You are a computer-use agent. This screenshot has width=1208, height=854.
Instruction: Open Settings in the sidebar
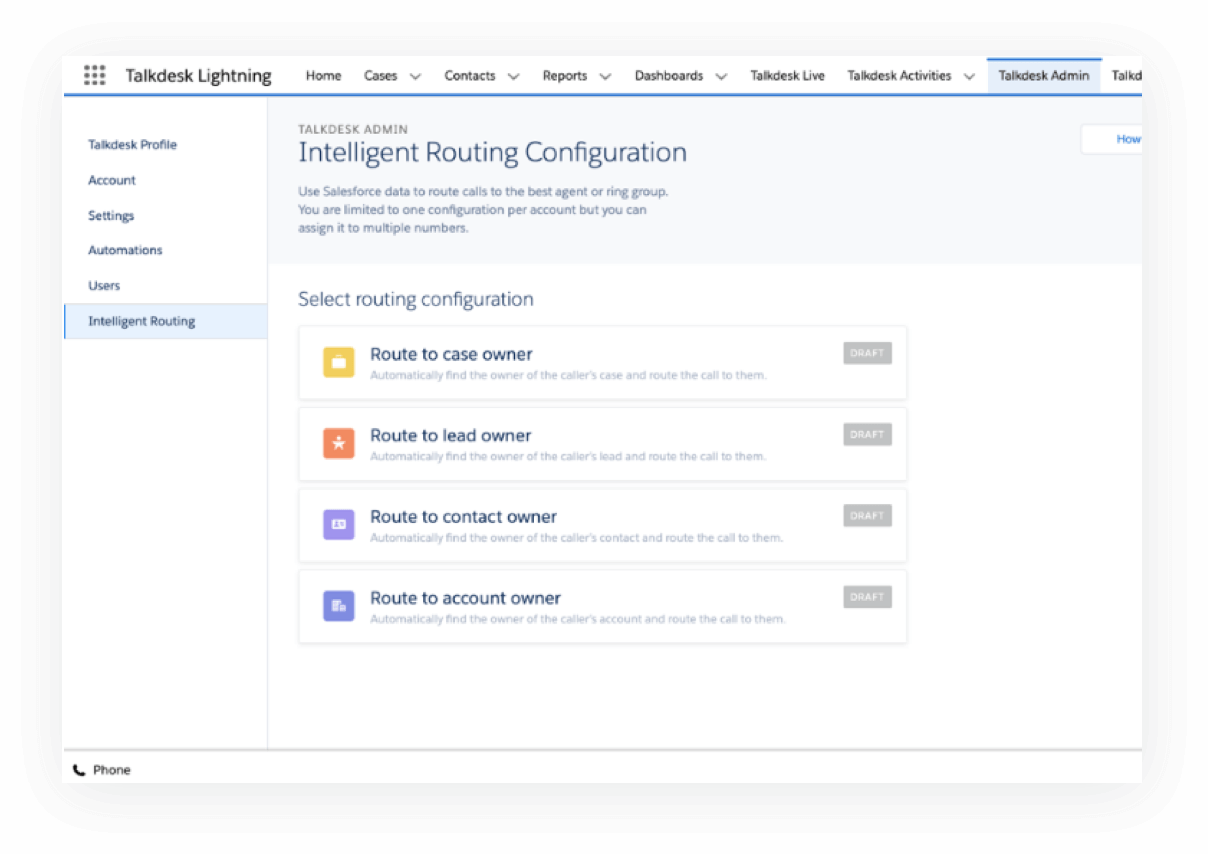tap(111, 215)
